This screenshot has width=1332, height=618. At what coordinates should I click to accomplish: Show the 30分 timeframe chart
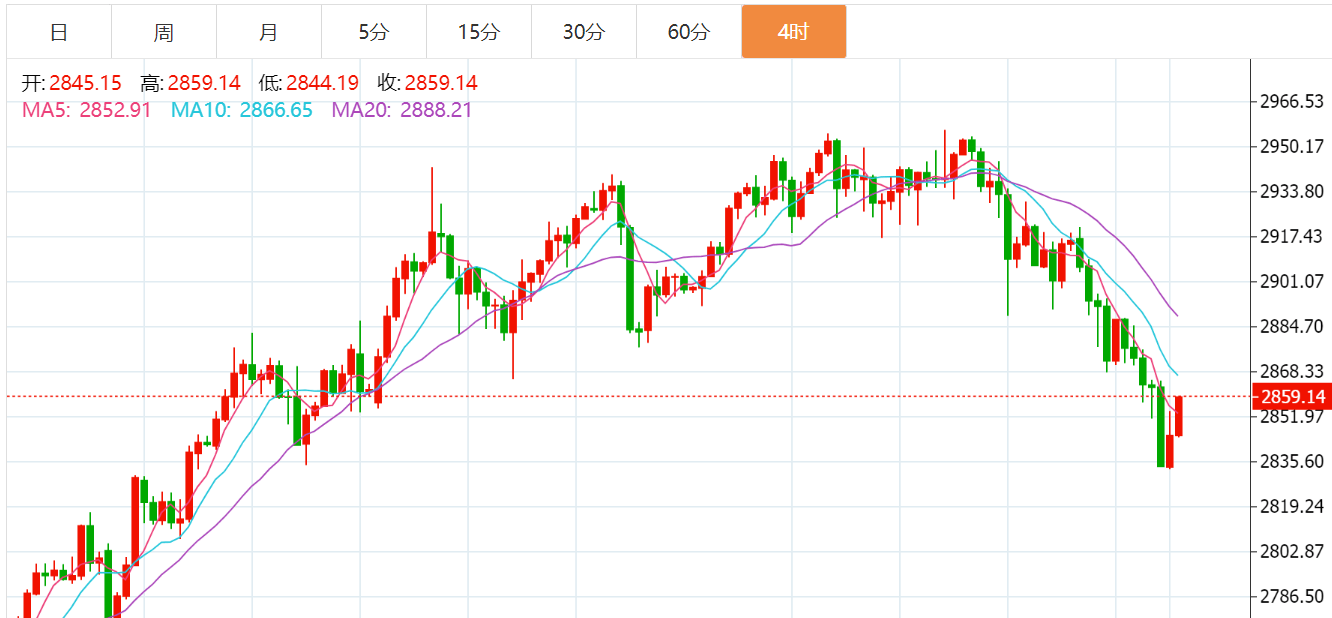(x=583, y=32)
